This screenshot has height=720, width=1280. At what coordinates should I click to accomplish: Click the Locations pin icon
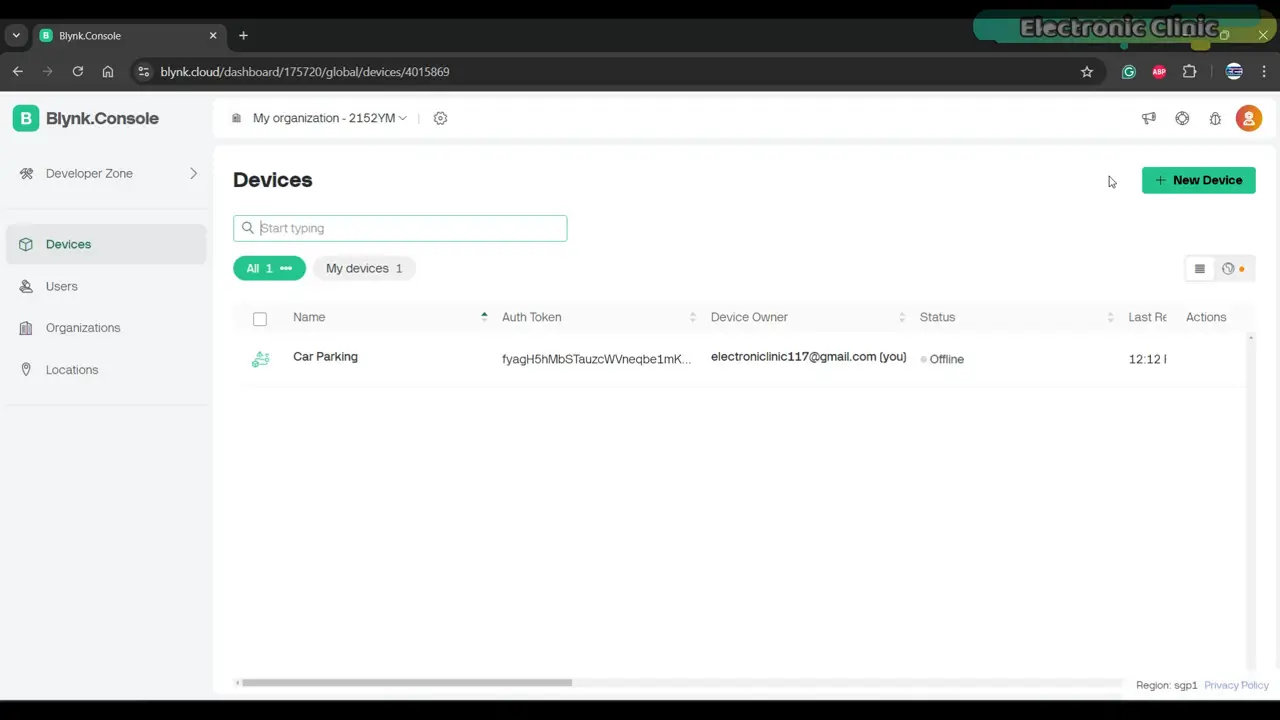click(26, 370)
